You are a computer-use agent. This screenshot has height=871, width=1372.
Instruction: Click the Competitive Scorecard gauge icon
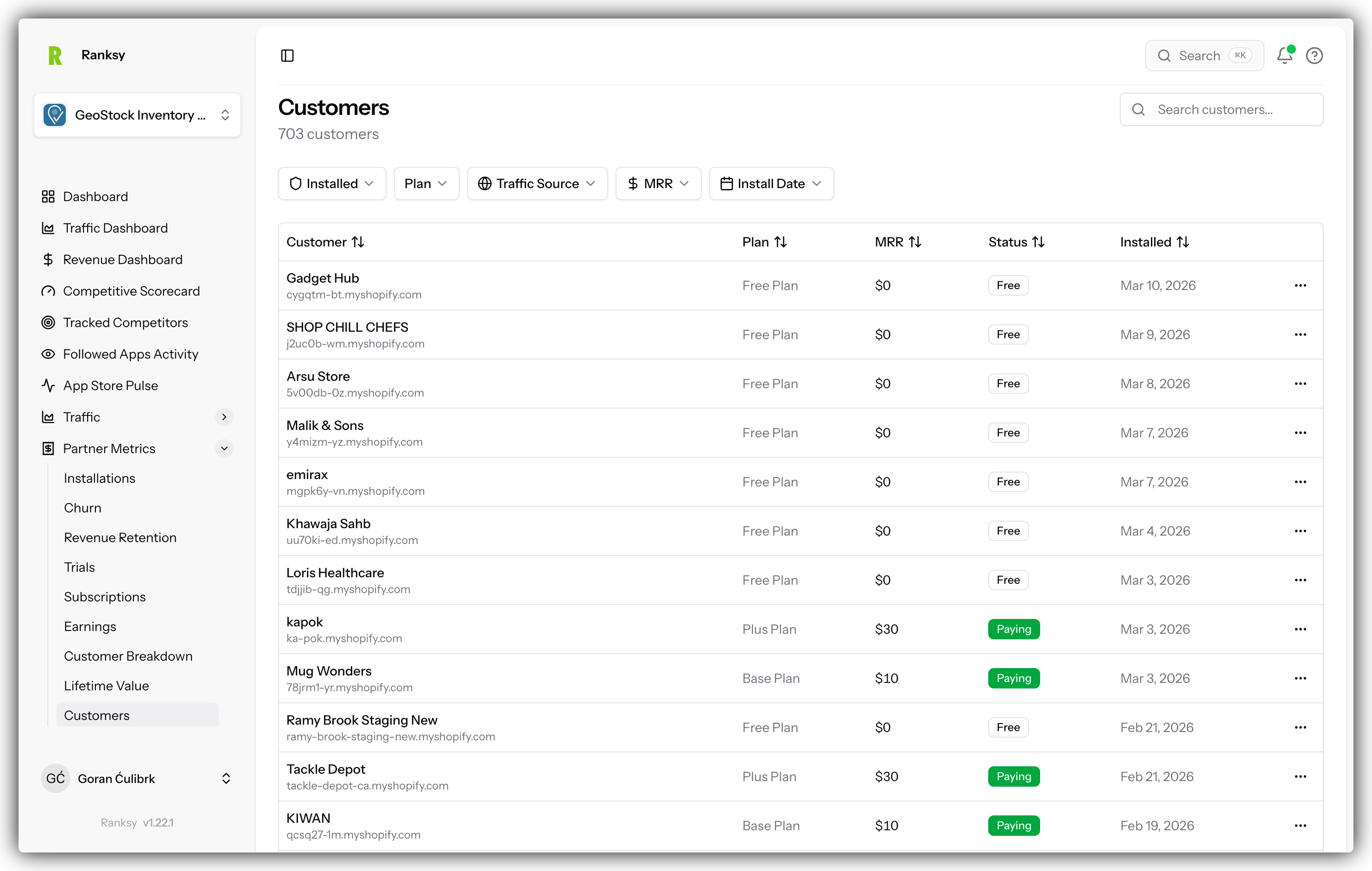(48, 291)
